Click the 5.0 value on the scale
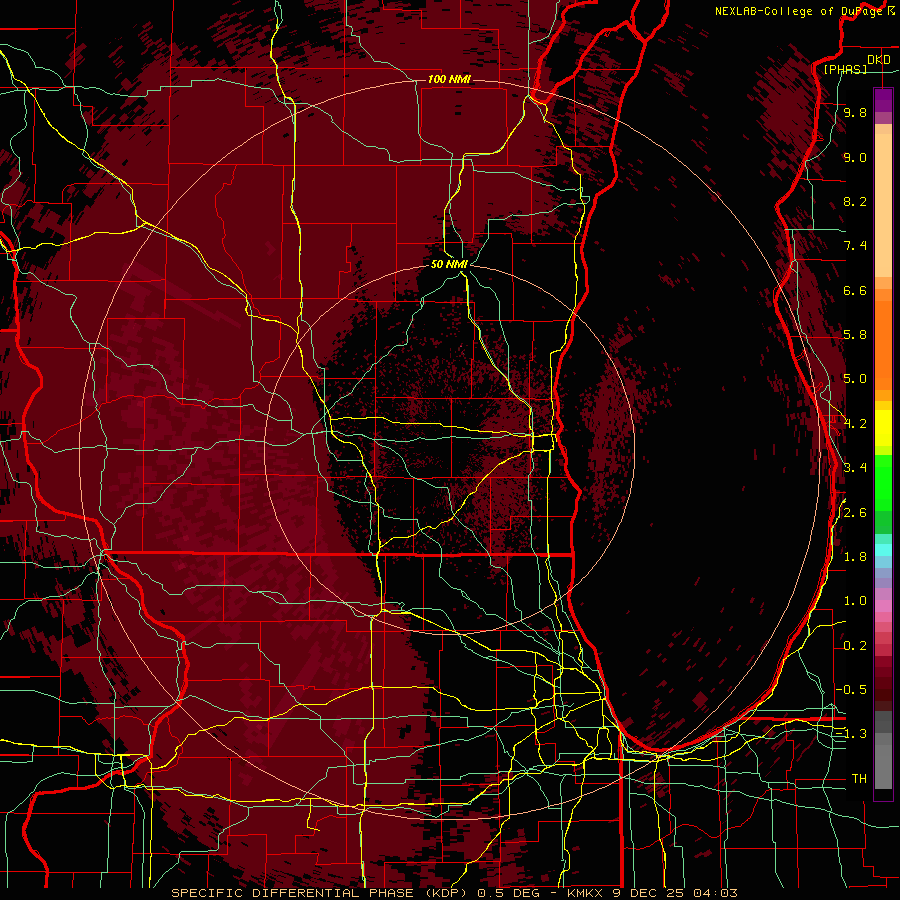Screen dimensions: 900x900 pyautogui.click(x=855, y=379)
